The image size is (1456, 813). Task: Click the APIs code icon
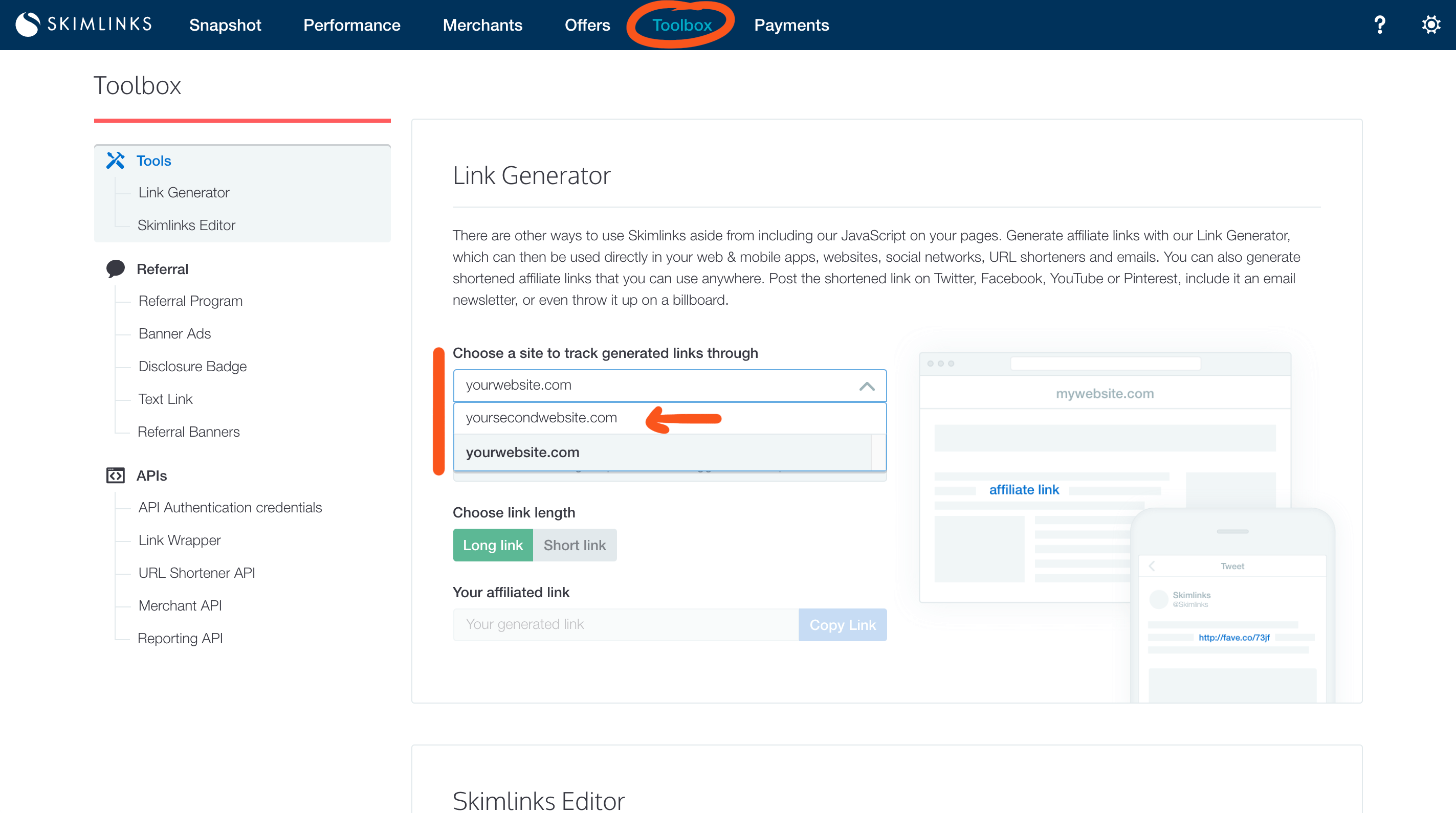coord(115,476)
